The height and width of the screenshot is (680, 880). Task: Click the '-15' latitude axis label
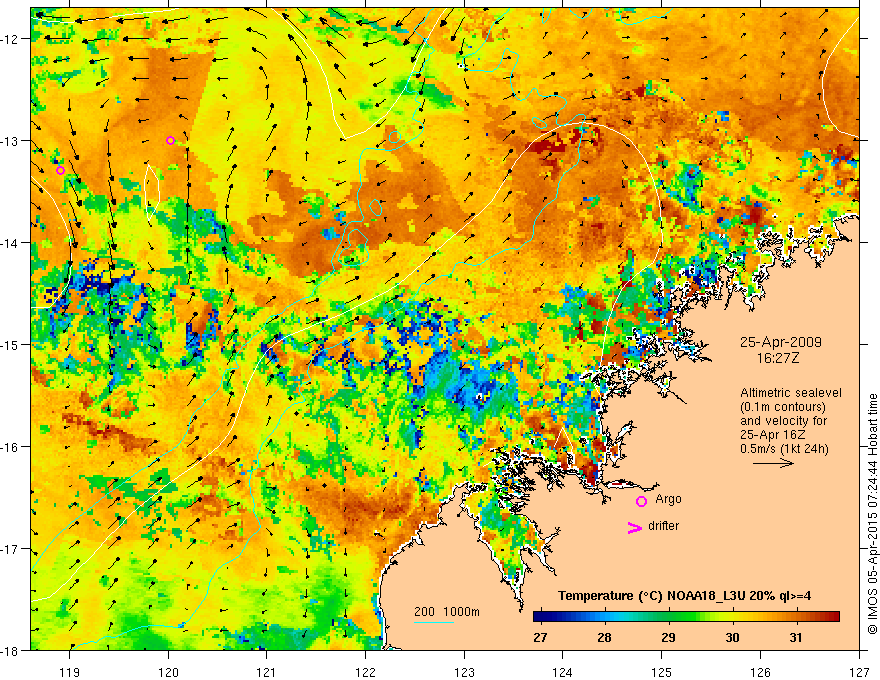point(11,344)
